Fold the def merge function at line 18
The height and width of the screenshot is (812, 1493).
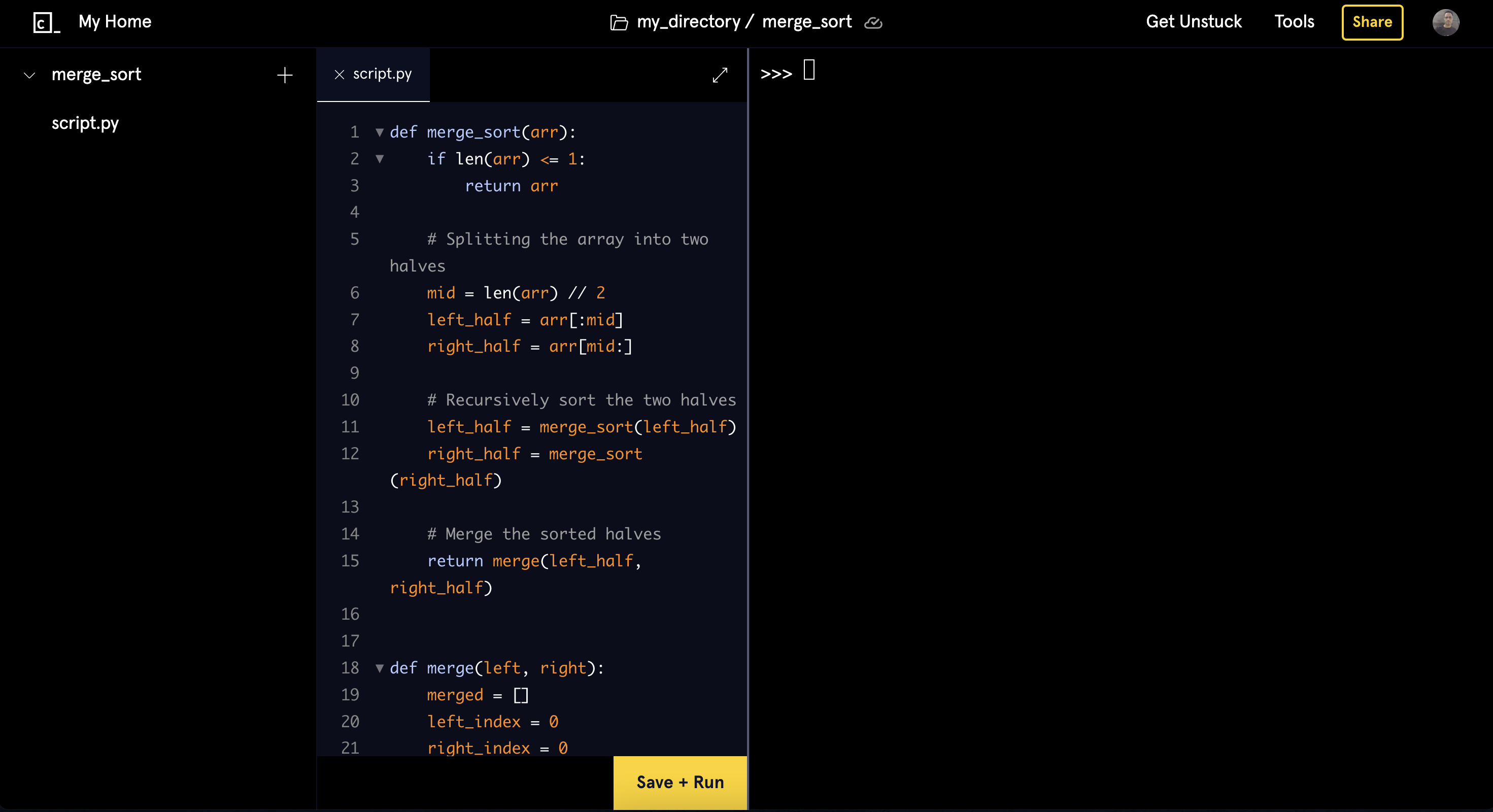coord(380,668)
